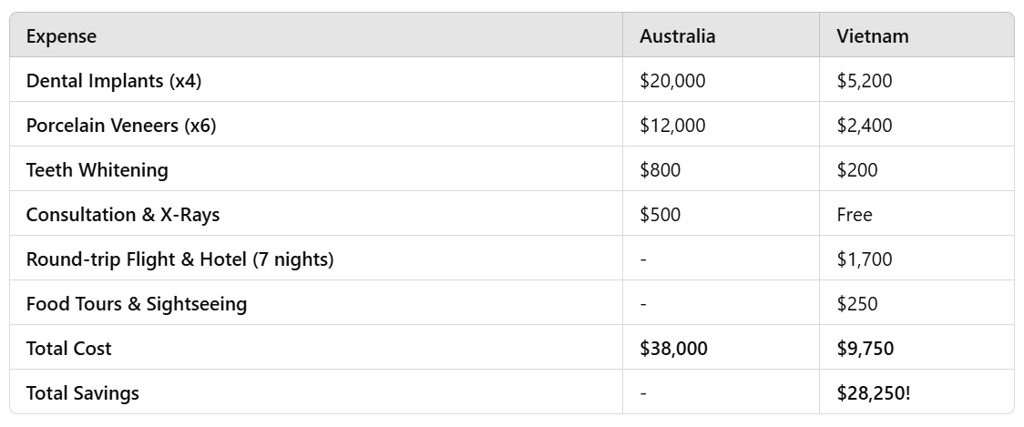Image resolution: width=1024 pixels, height=427 pixels.
Task: Click the $12,000 veneers cost cell
Action: click(x=672, y=126)
